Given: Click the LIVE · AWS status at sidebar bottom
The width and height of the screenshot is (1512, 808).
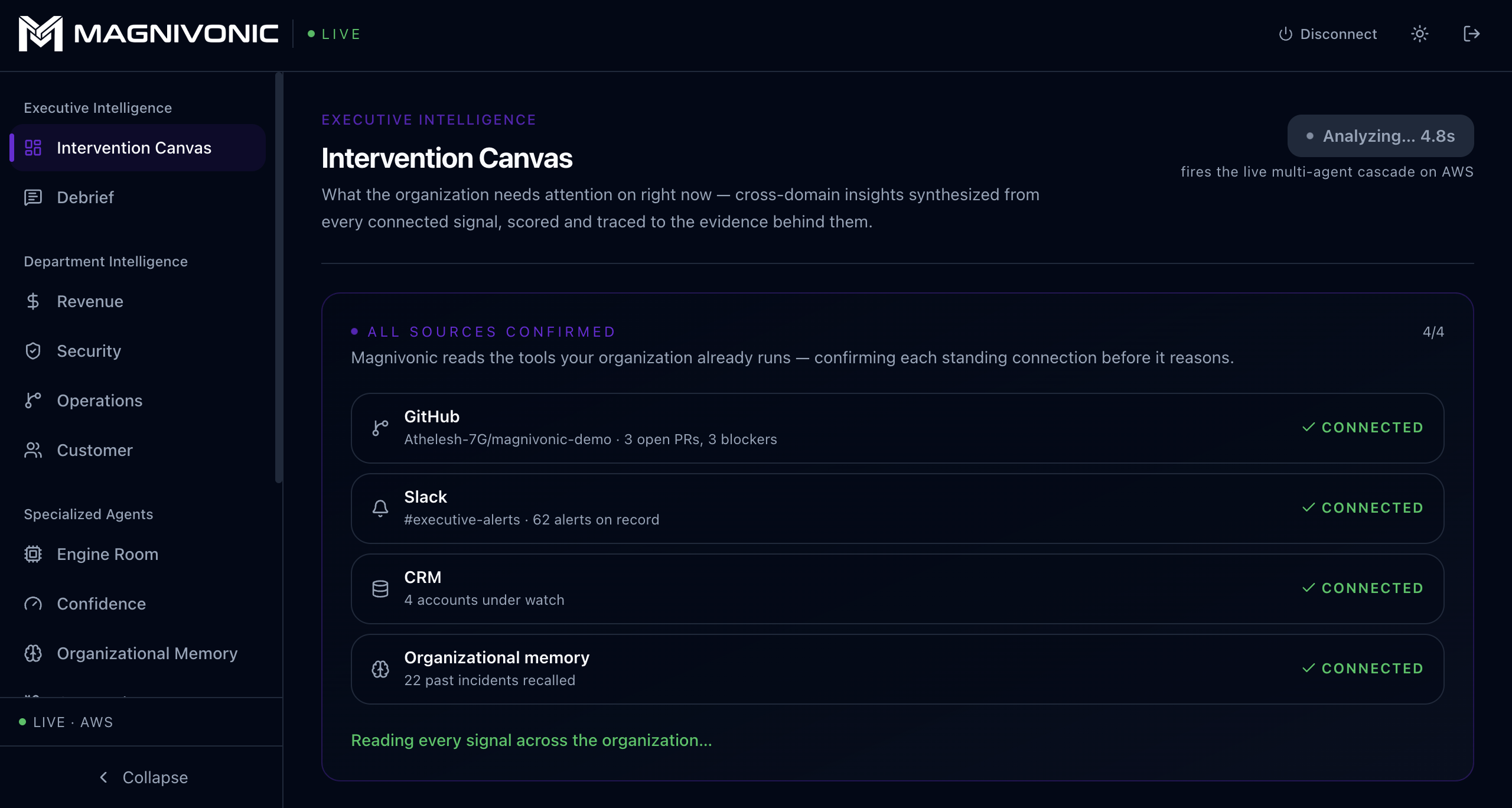Looking at the screenshot, I should click(66, 722).
